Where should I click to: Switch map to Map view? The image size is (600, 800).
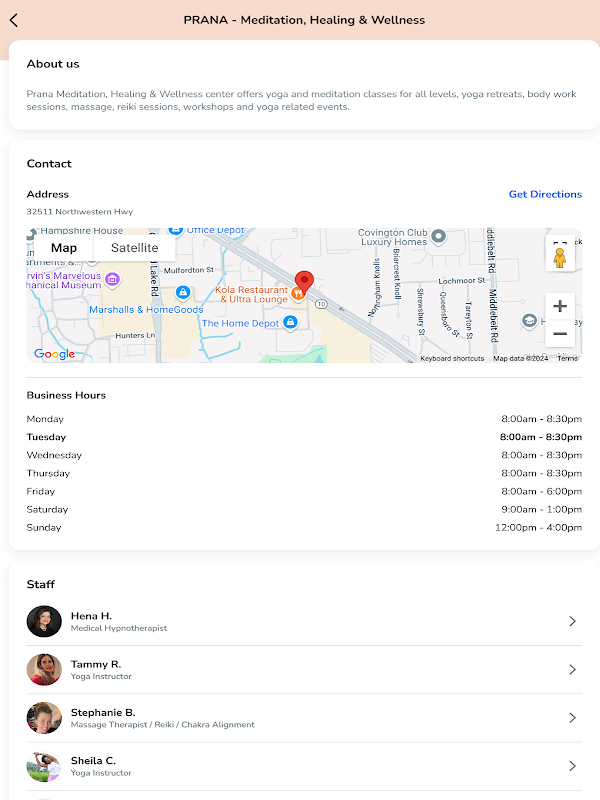click(x=64, y=248)
